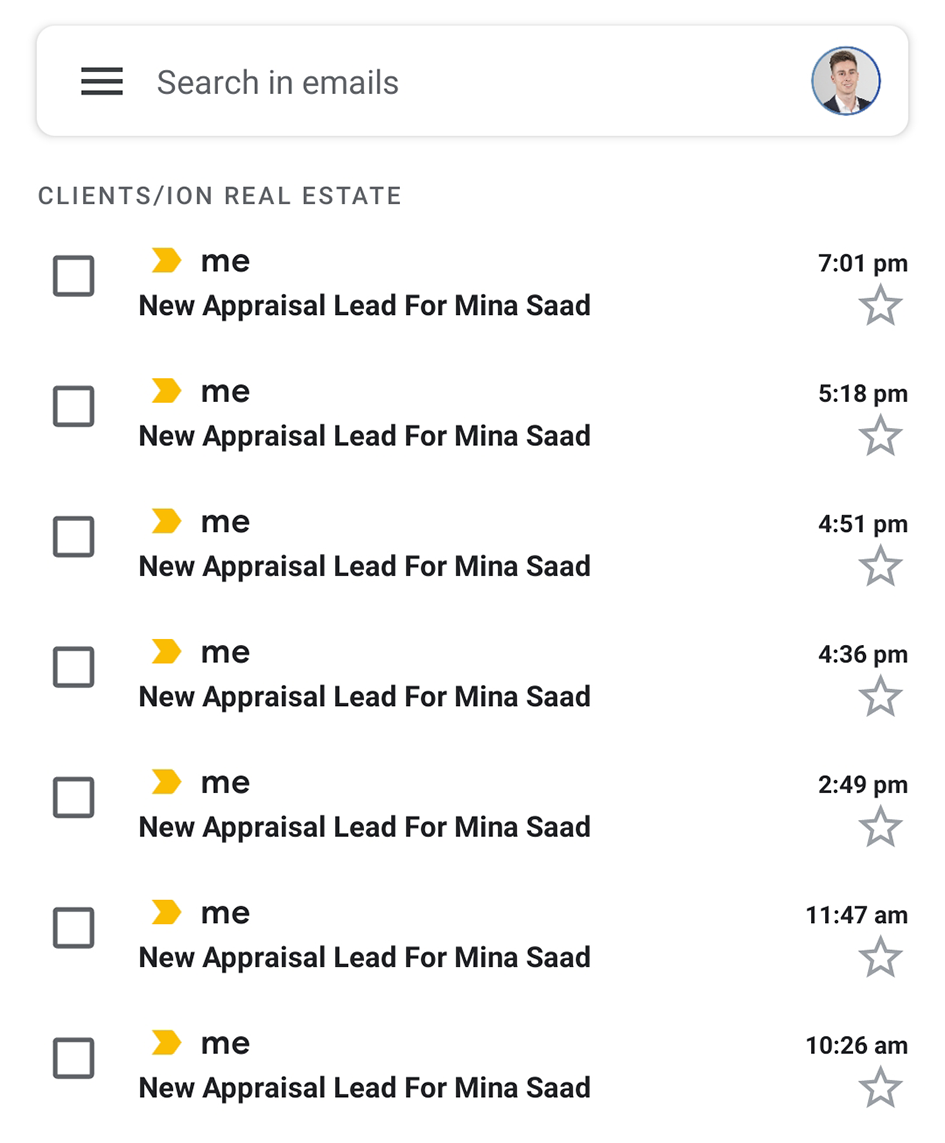Click the account profile avatar
Image resolution: width=945 pixels, height=1143 pixels.
point(845,82)
